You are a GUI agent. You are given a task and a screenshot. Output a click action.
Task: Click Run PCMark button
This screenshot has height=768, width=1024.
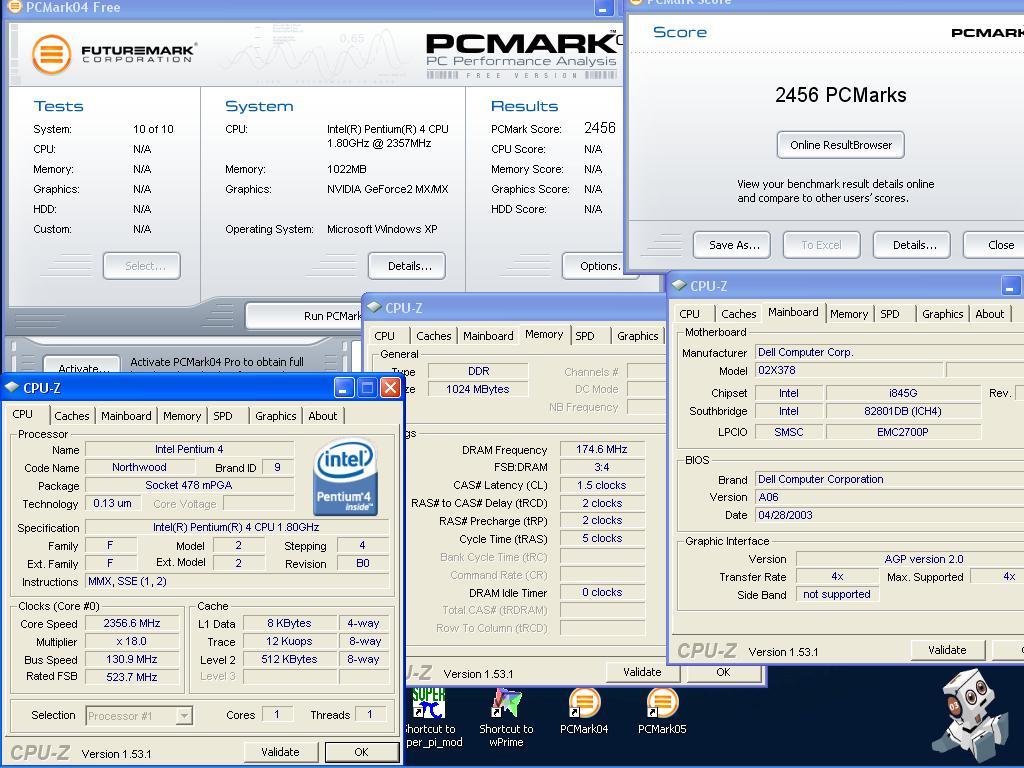304,316
